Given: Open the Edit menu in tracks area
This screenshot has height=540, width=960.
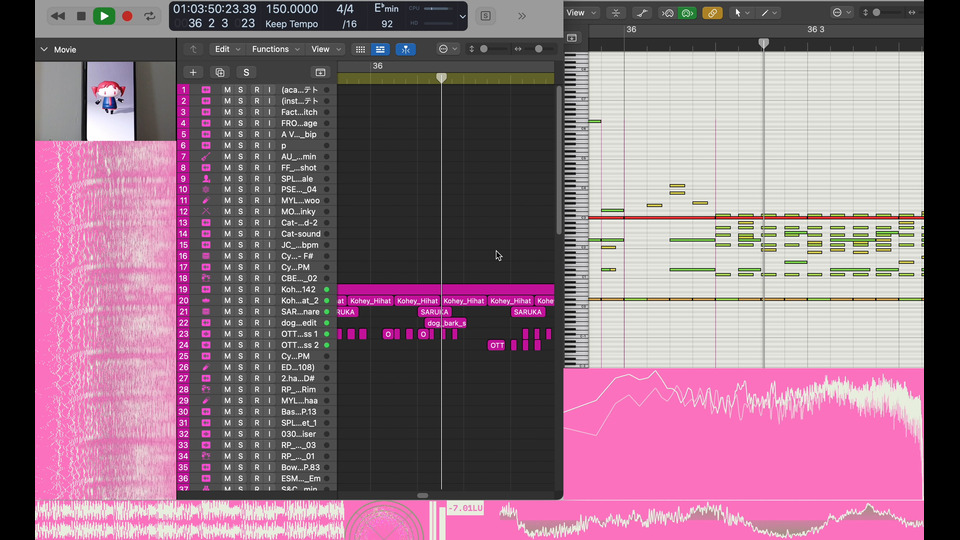Looking at the screenshot, I should click(x=225, y=49).
